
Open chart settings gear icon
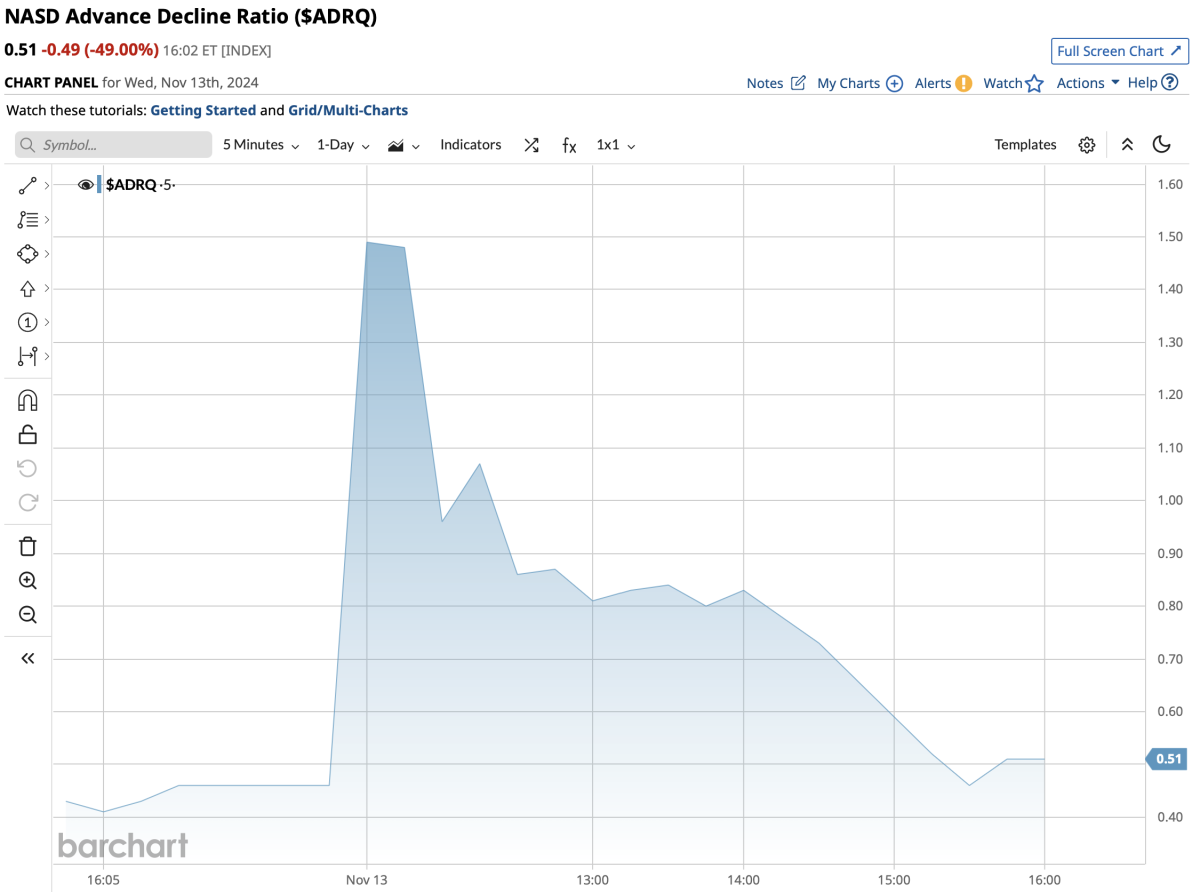(x=1087, y=145)
